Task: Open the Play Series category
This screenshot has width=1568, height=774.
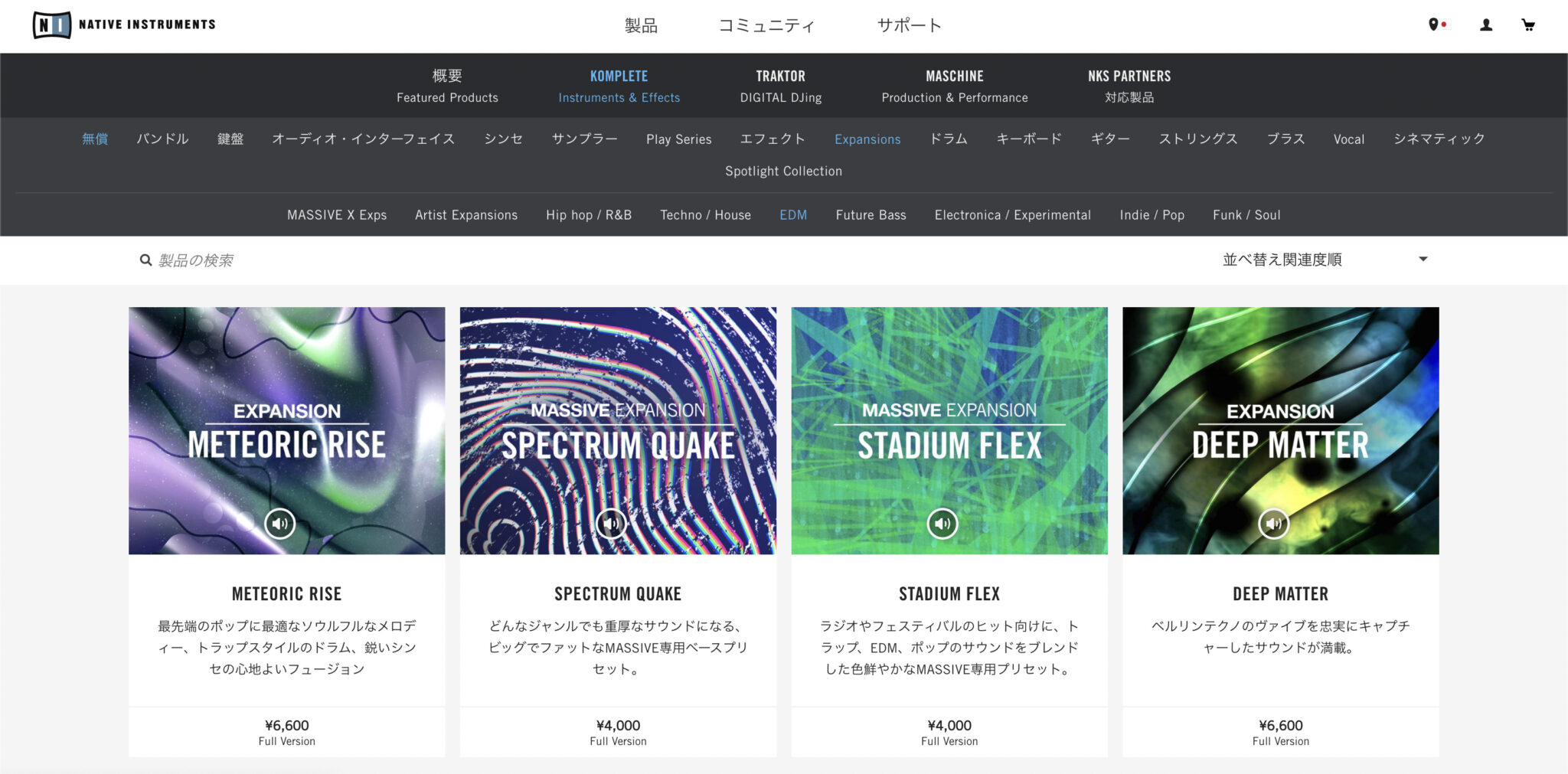Action: pos(679,139)
